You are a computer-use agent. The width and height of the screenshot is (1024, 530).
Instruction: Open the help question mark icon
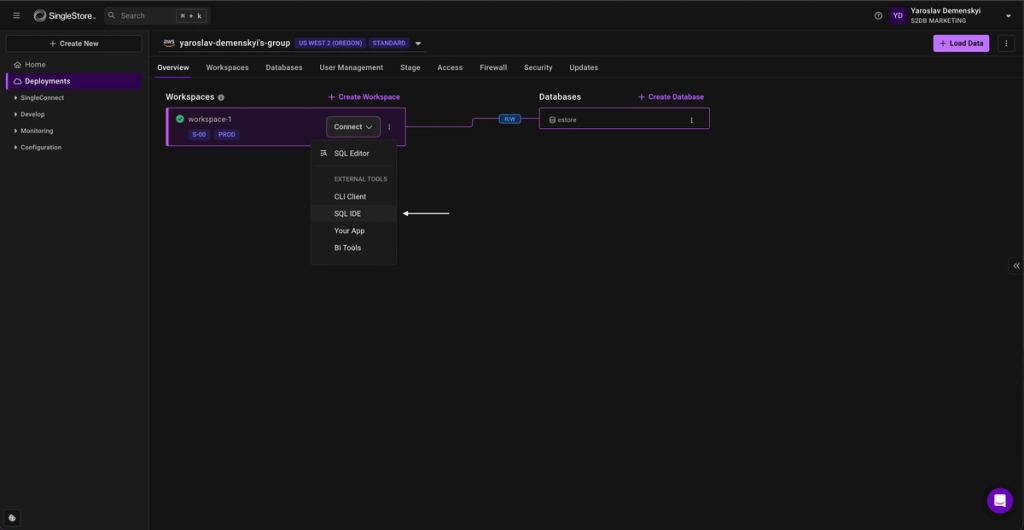pyautogui.click(x=878, y=16)
